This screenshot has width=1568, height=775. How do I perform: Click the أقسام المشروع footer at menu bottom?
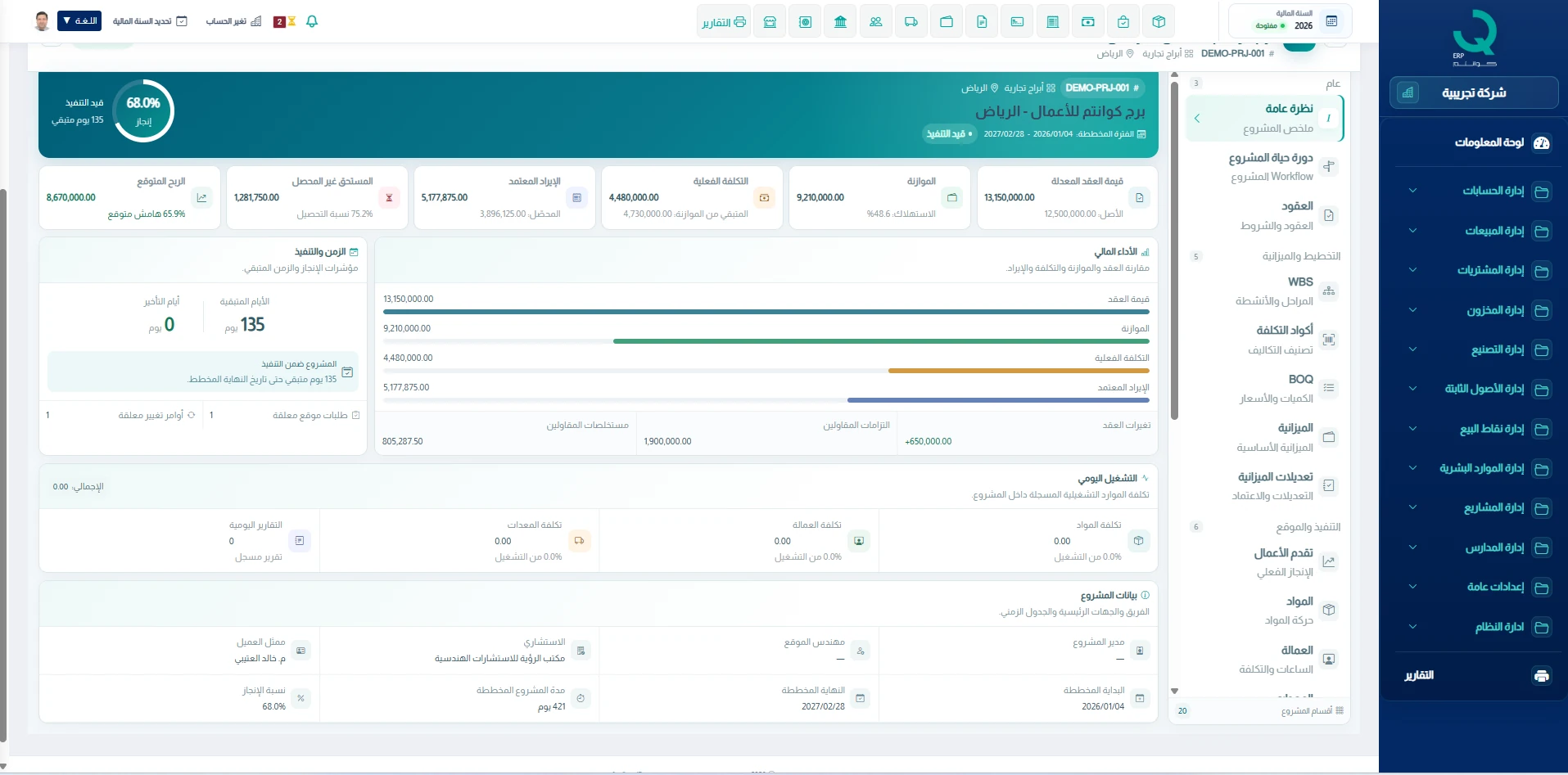tap(1259, 710)
